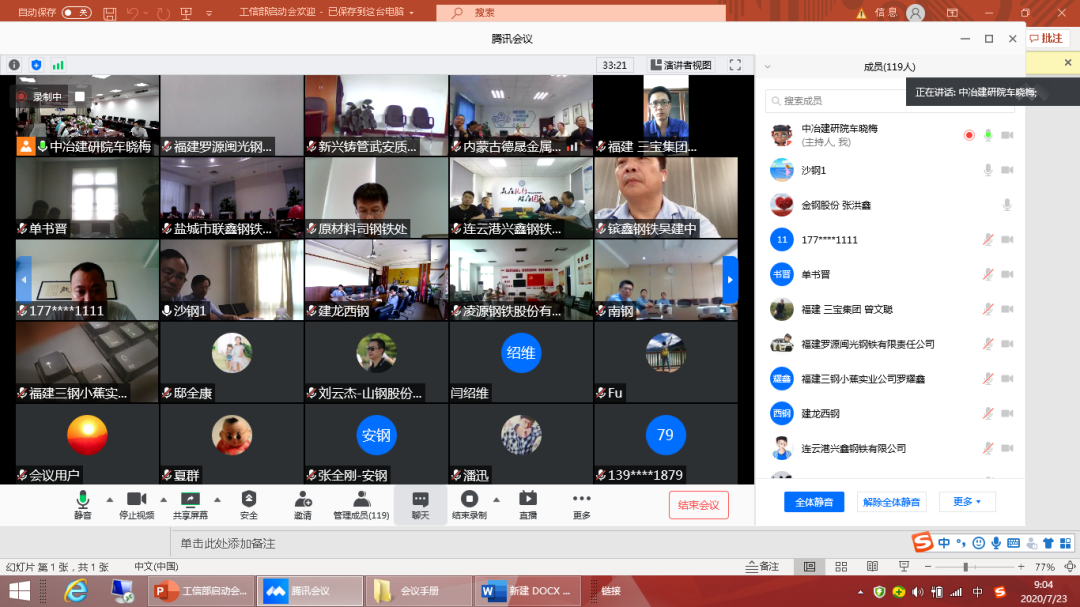Open 腾讯会议 taskbar item
Viewport: 1080px width, 607px height.
pyautogui.click(x=310, y=591)
